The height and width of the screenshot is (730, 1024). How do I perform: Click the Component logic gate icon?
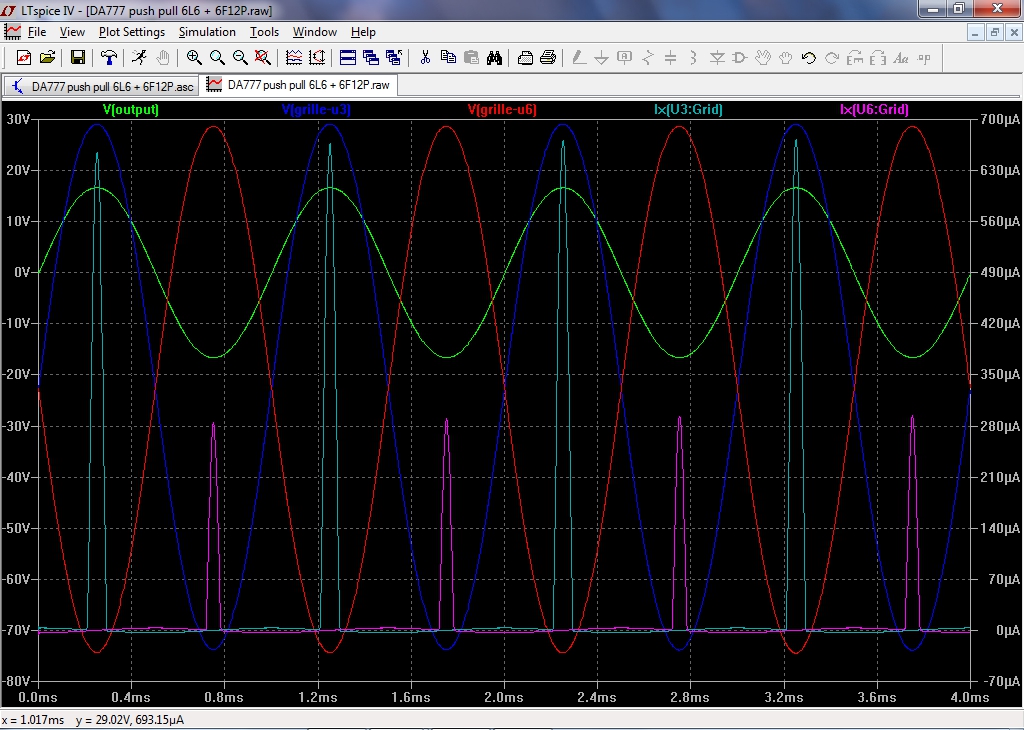tap(739, 58)
